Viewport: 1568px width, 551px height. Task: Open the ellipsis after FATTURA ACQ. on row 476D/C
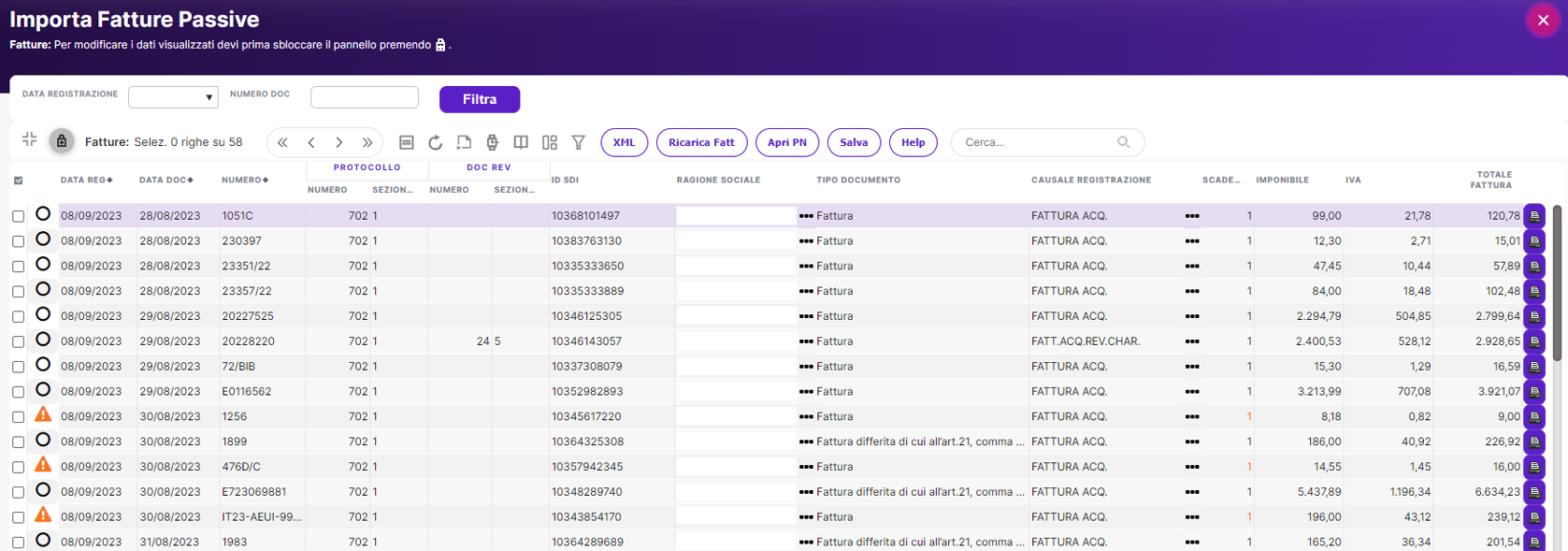[1192, 467]
